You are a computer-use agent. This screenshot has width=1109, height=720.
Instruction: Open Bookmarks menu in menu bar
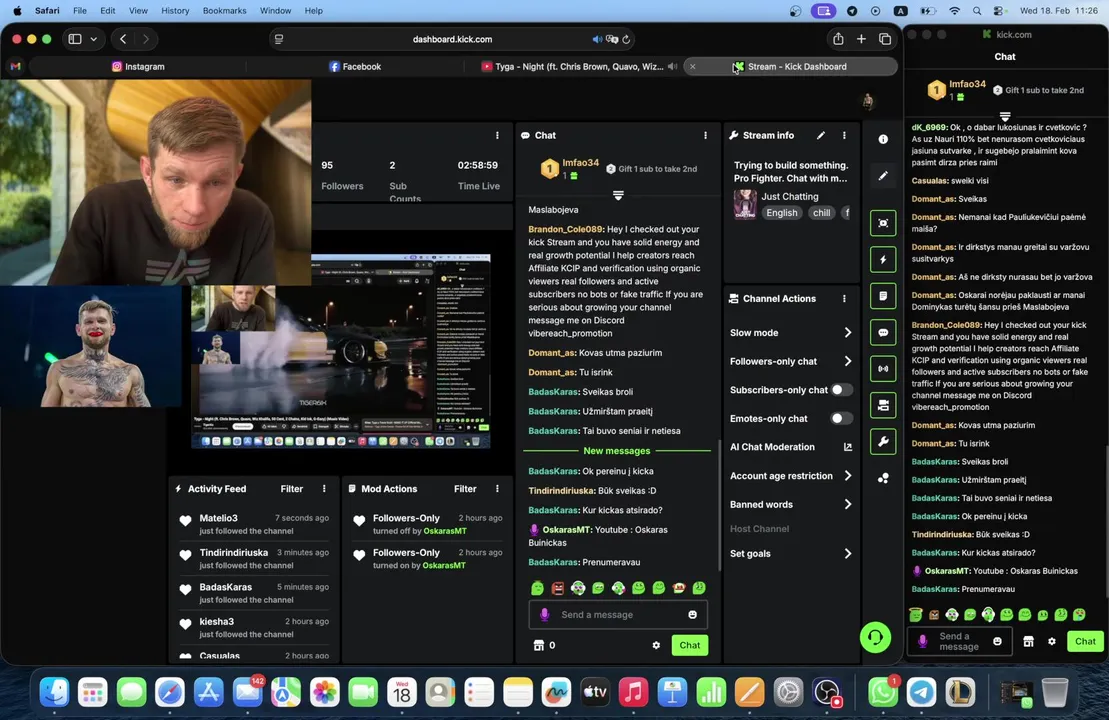tap(224, 11)
